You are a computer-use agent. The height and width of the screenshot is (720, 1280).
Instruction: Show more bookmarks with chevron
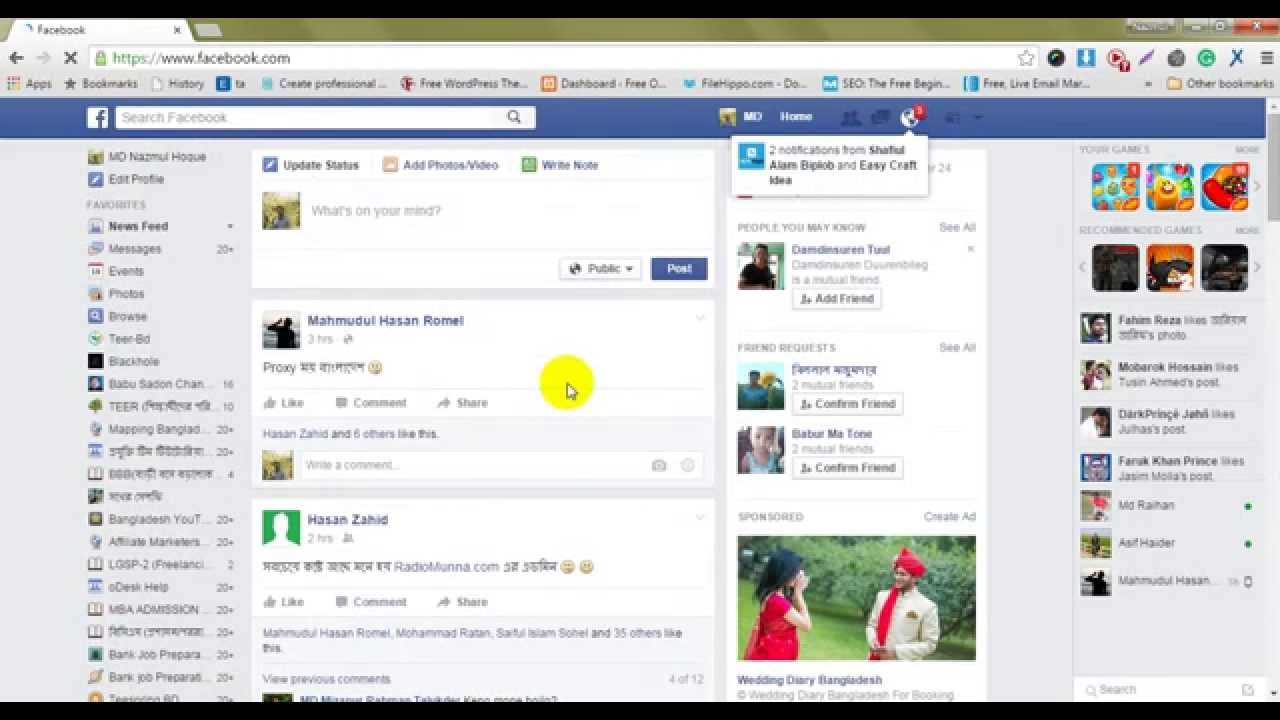(x=1149, y=84)
